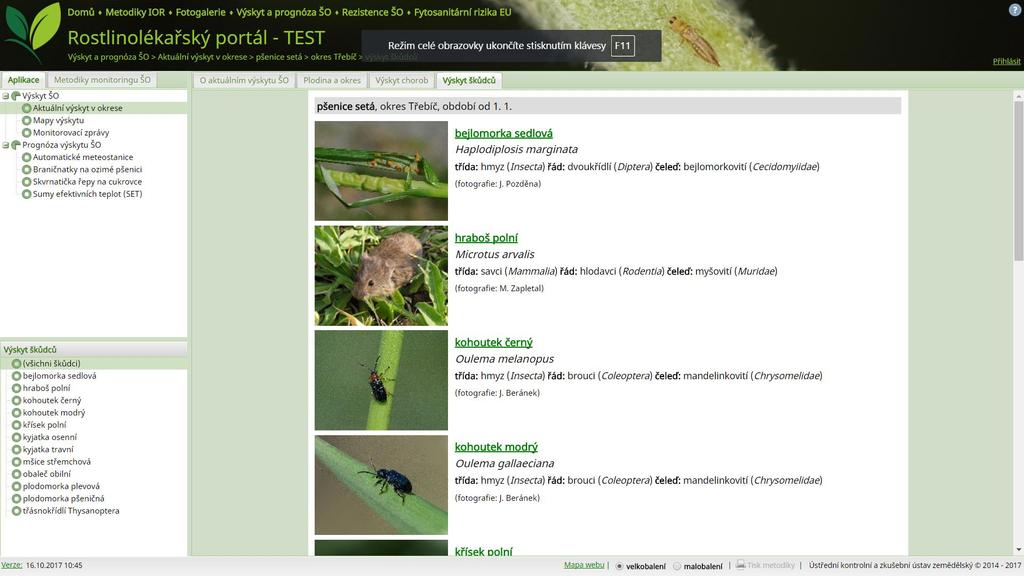Open the Plodina a okres tab
Image resolution: width=1024 pixels, height=576 pixels.
pyautogui.click(x=332, y=80)
